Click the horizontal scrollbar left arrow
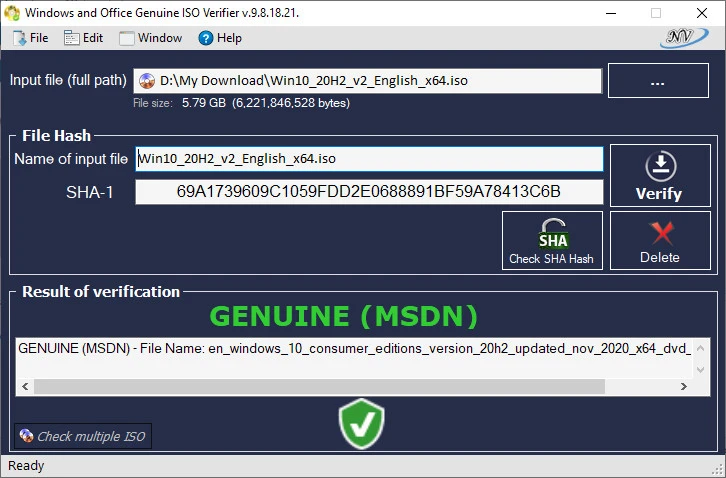The height and width of the screenshot is (478, 726). [x=25, y=386]
